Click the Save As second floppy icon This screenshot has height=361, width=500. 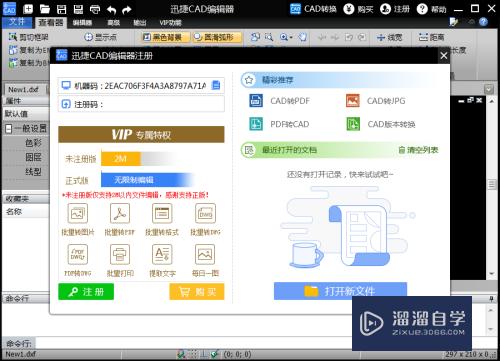click(78, 9)
